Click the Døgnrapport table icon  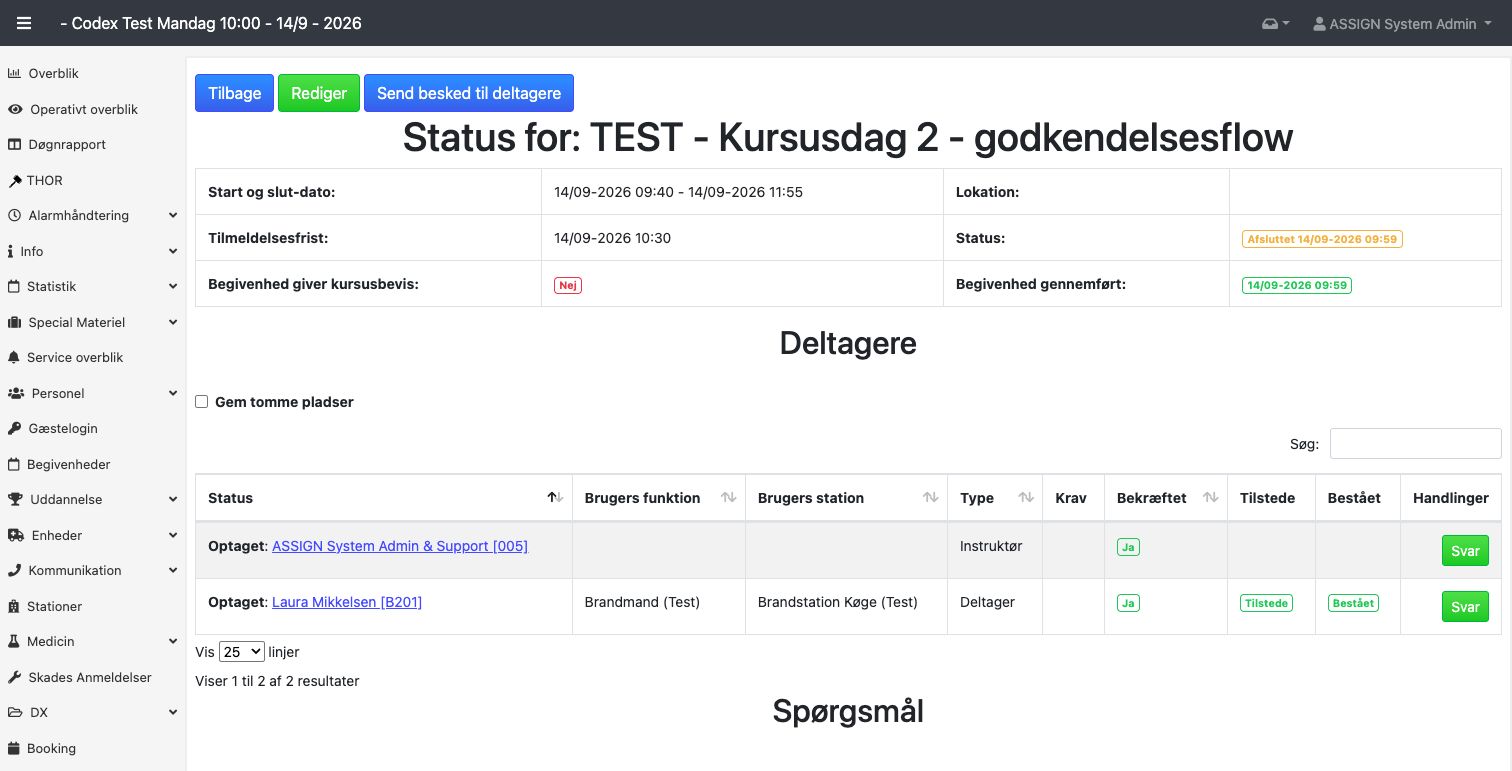(x=15, y=144)
